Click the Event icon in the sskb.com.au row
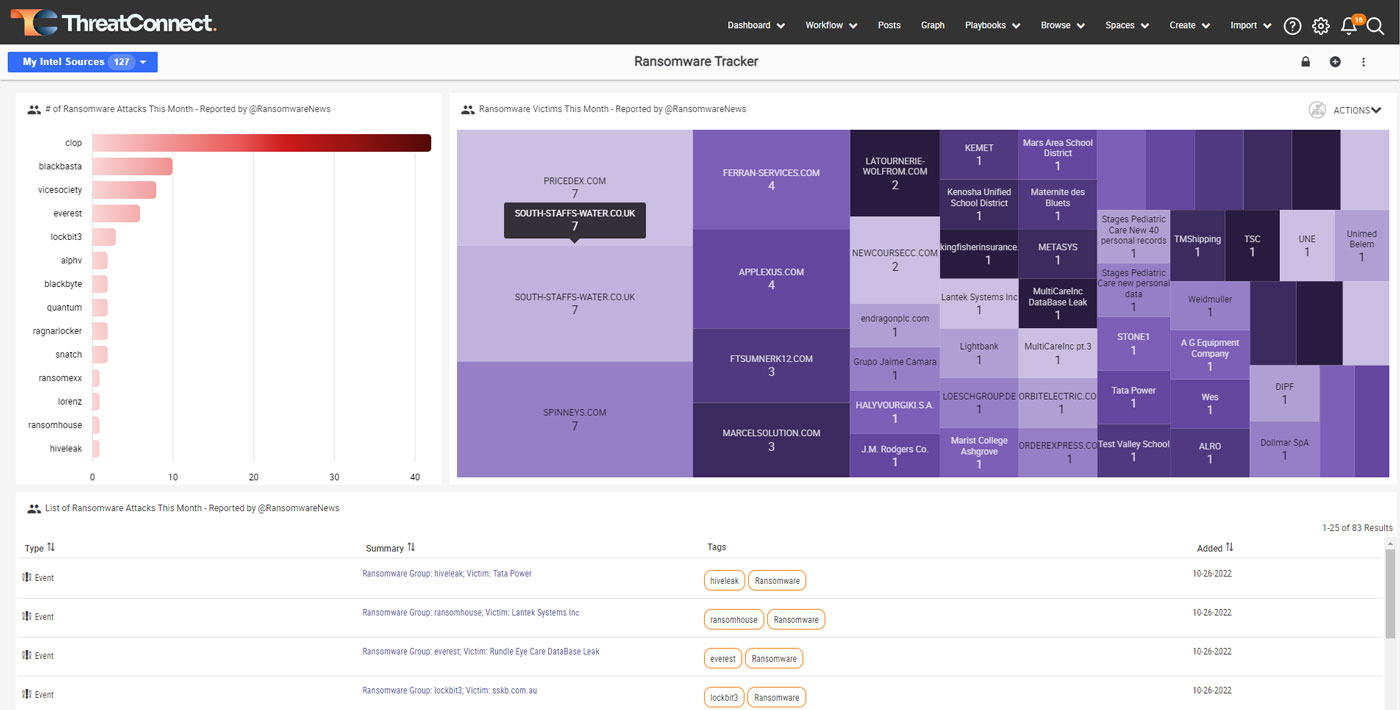This screenshot has height=710, width=1400. [x=27, y=695]
